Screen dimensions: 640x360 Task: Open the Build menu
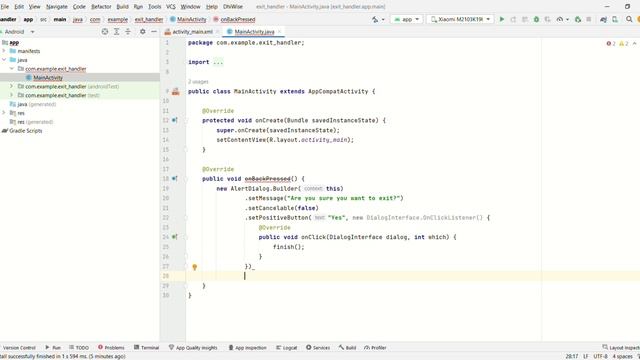click(122, 7)
